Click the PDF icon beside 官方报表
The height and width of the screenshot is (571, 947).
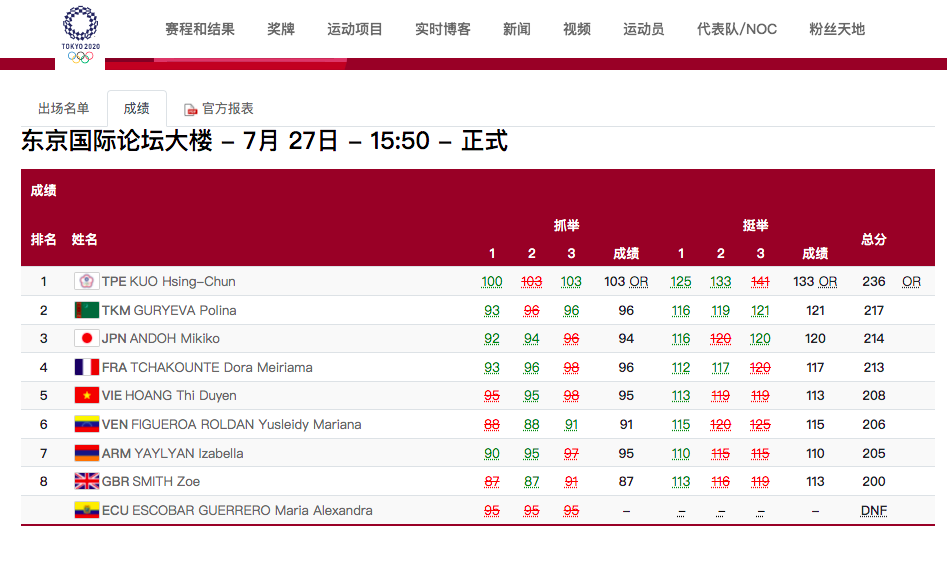(190, 109)
